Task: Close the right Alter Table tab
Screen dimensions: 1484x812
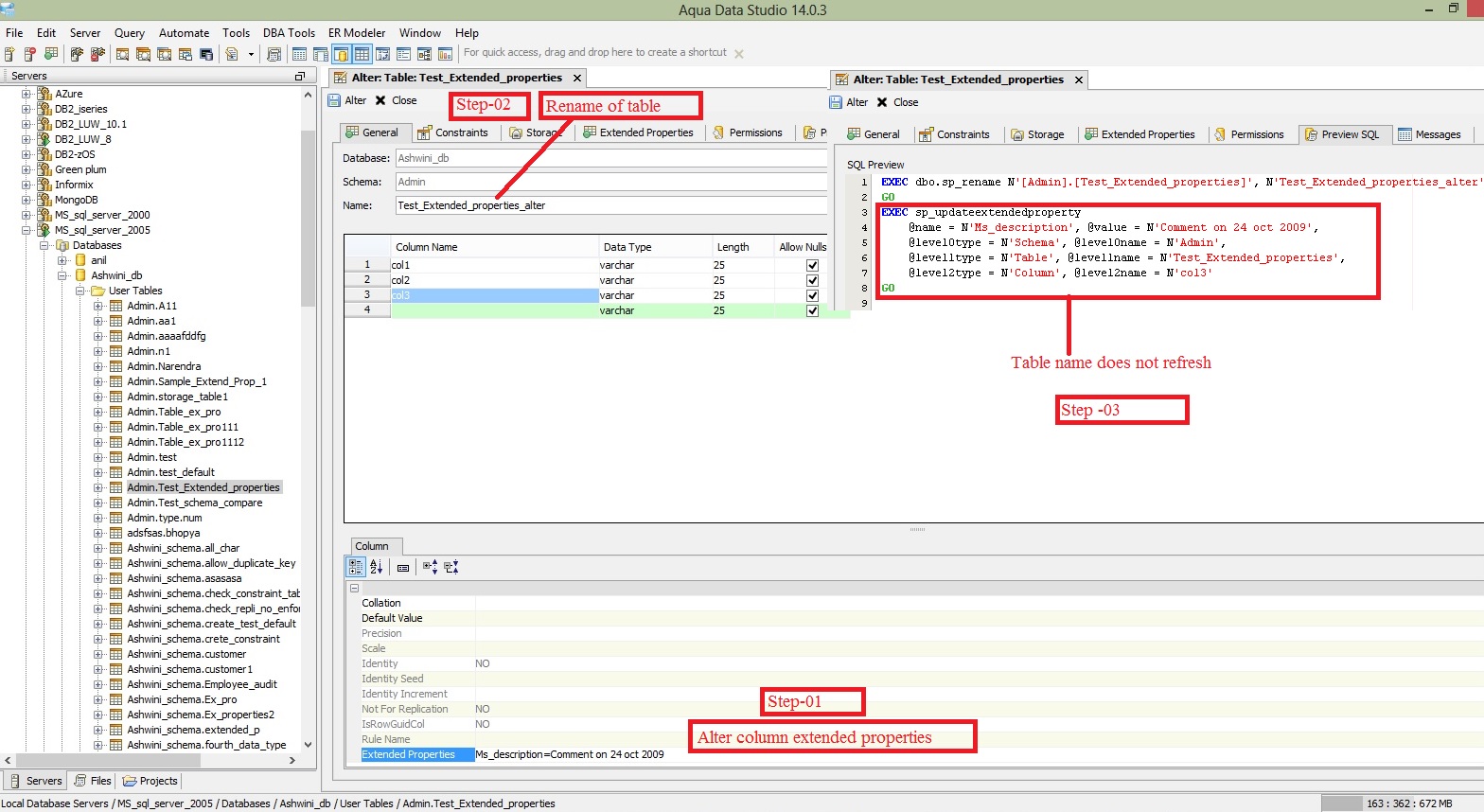Action: click(1078, 79)
